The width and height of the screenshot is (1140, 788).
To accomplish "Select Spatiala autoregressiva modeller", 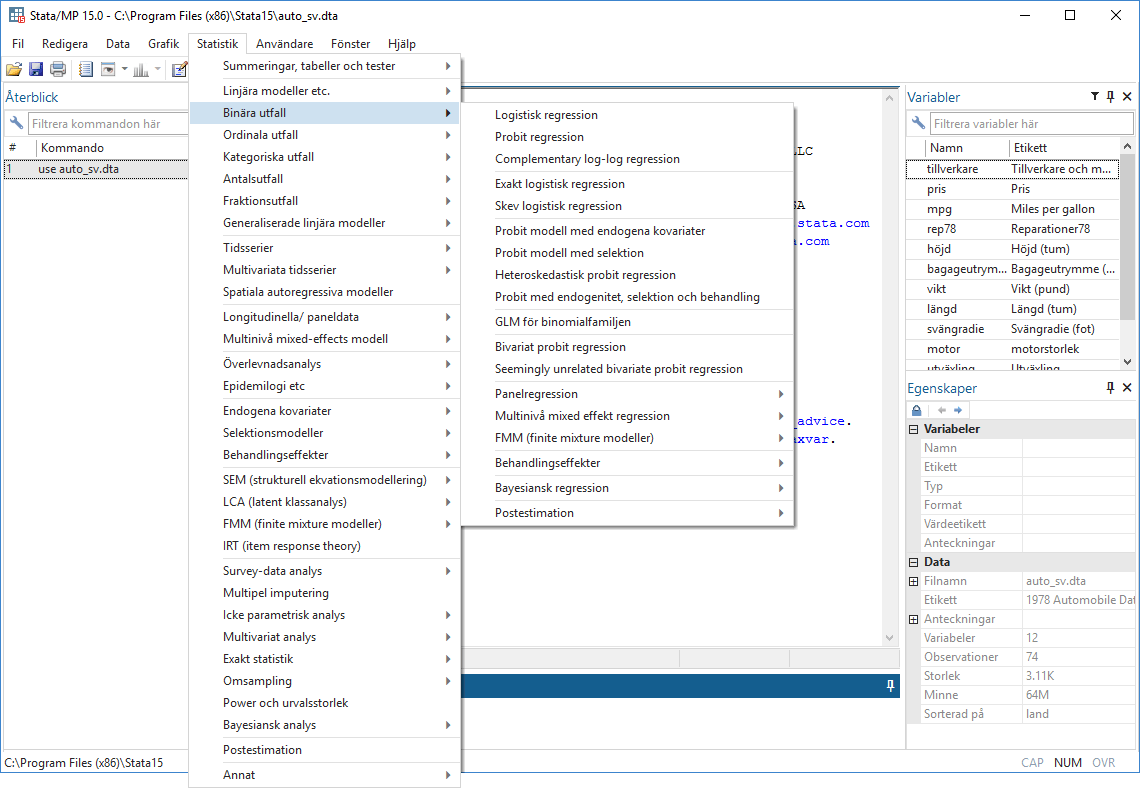I will (324, 292).
